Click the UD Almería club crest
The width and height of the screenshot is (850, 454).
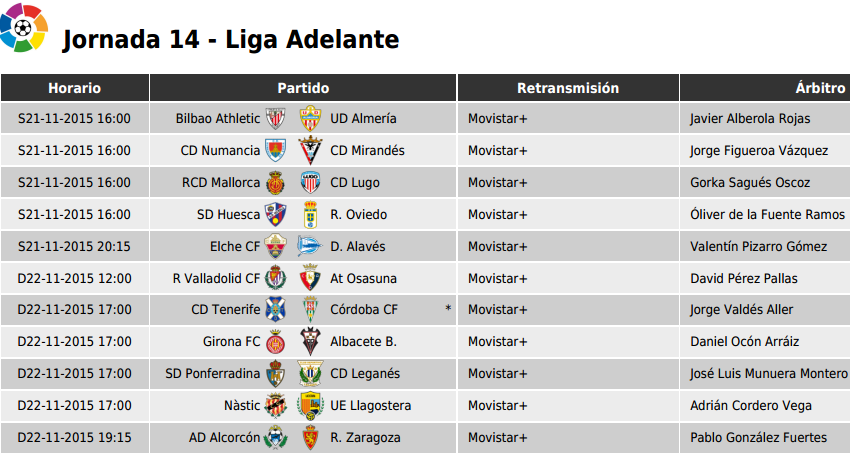coord(310,118)
